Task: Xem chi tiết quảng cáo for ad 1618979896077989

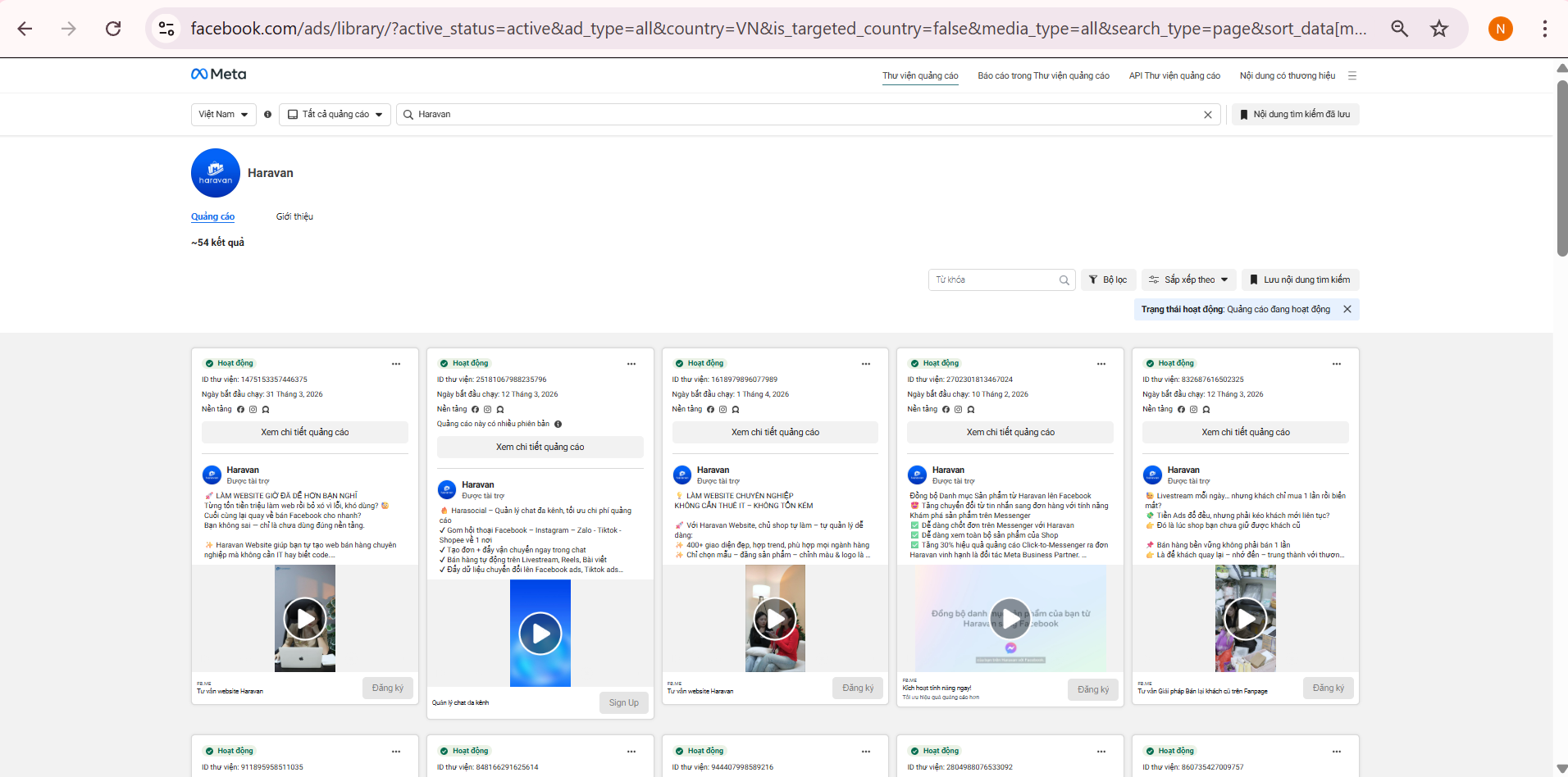Action: point(775,433)
